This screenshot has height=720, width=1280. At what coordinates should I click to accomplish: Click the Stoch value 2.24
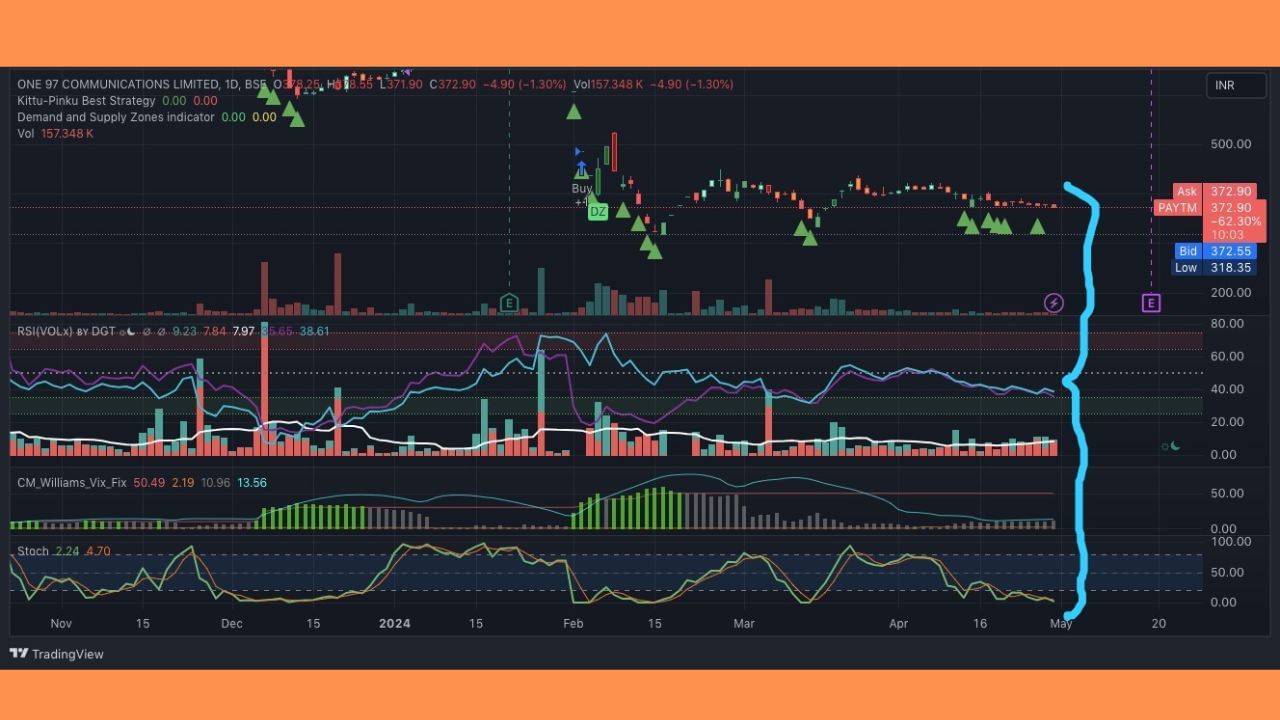tap(67, 551)
